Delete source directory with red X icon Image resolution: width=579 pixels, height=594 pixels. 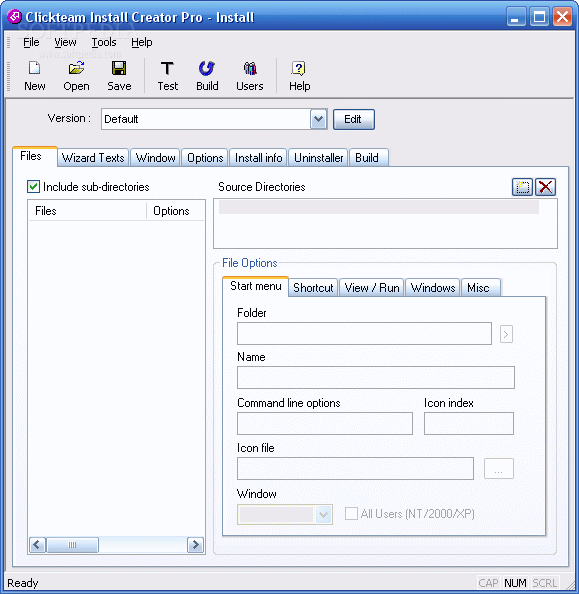pos(545,187)
